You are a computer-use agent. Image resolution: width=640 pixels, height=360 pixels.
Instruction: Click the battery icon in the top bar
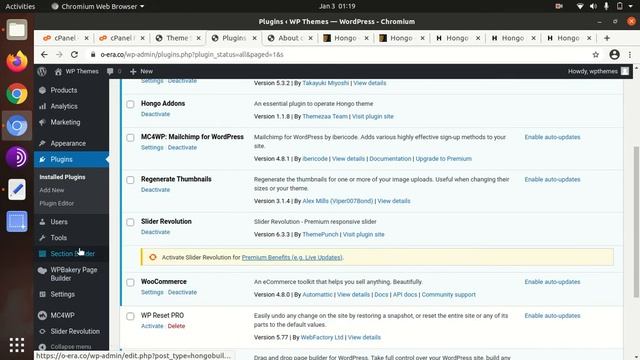620,6
